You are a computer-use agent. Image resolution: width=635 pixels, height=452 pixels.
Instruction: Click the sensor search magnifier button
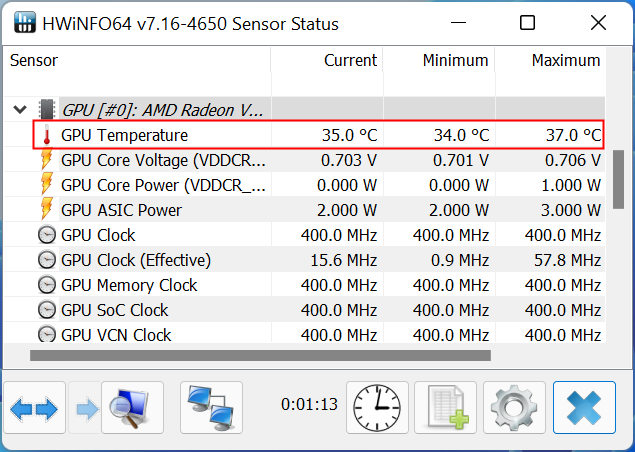(124, 408)
